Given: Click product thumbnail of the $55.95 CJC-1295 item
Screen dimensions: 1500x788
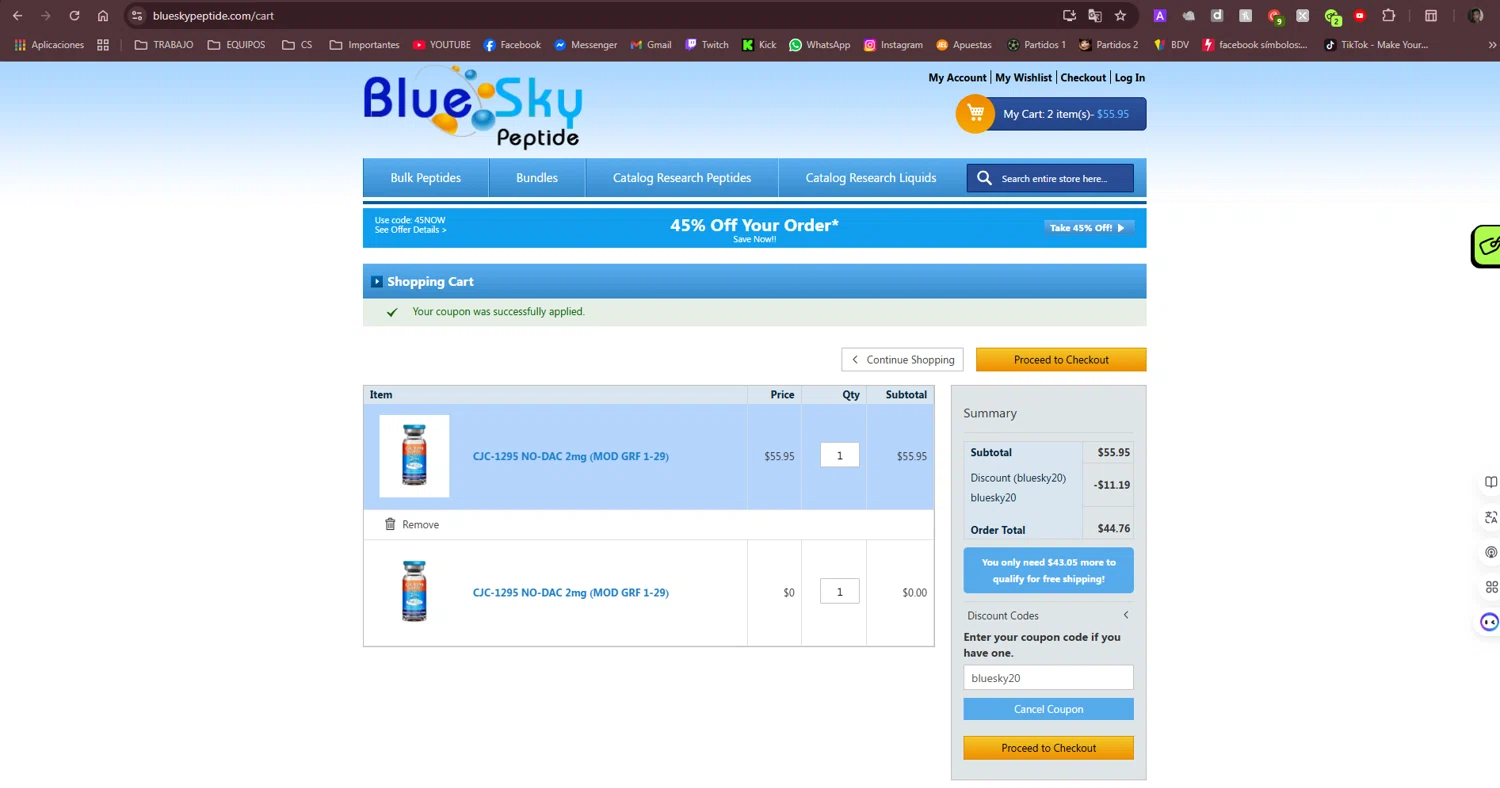Looking at the screenshot, I should point(414,456).
